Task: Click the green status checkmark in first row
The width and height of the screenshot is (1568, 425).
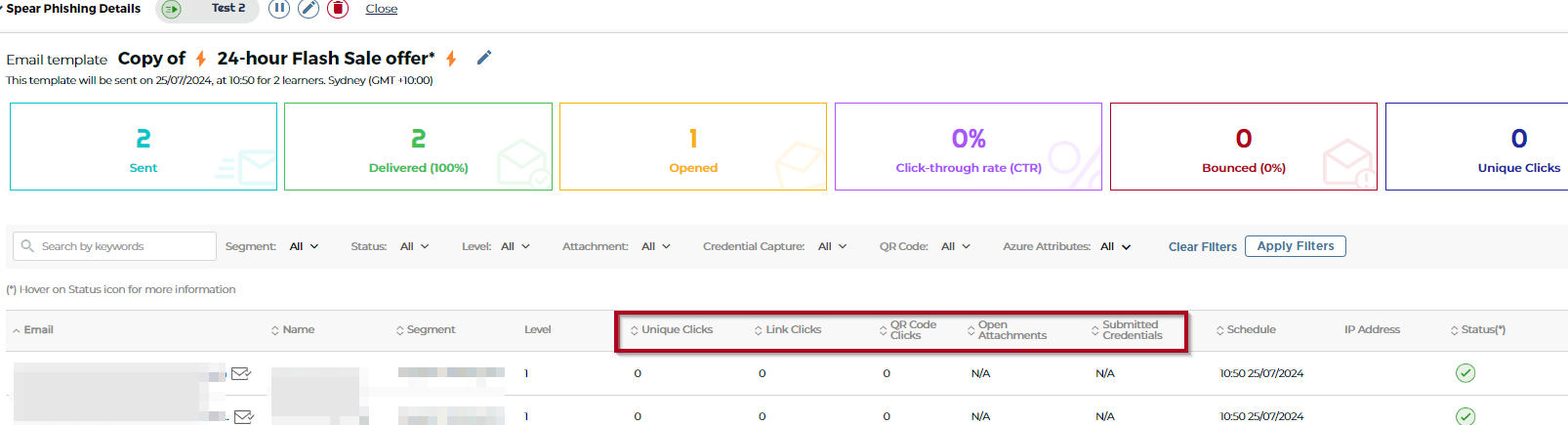Action: coord(1465,373)
